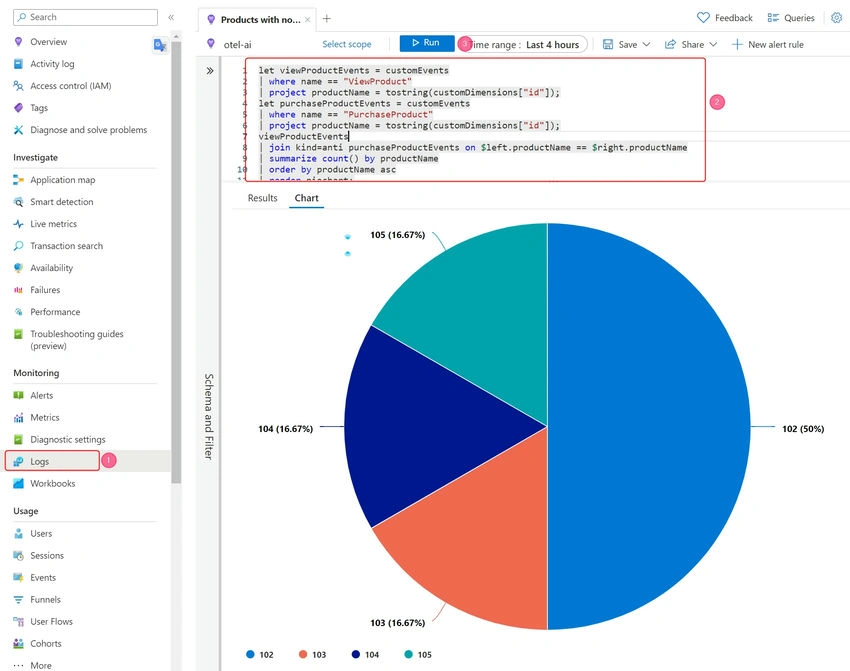Viewport: 850px width, 671px height.
Task: Open Alerts under Monitoring
Action: [41, 396]
